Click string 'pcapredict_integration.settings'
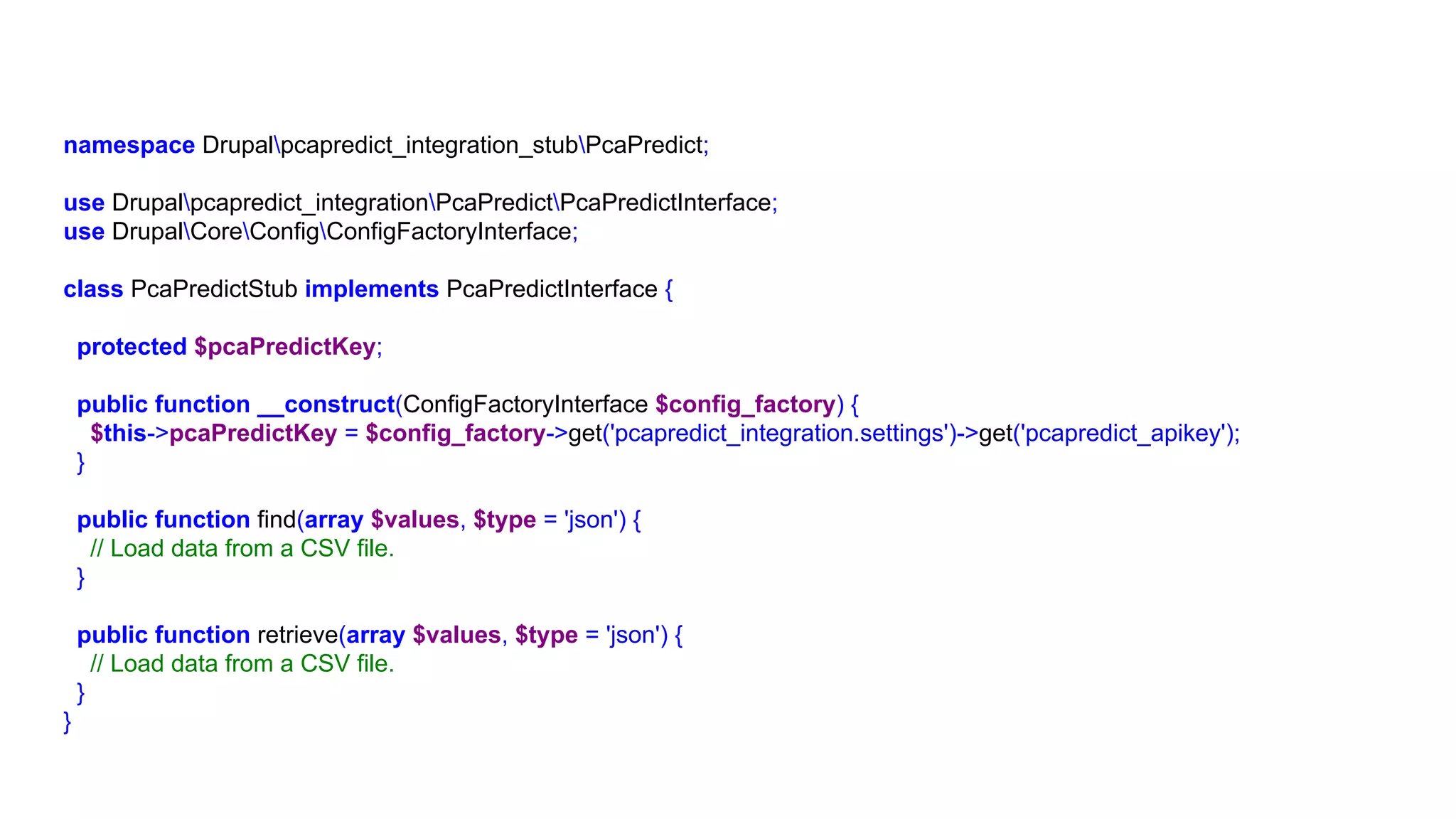 [780, 433]
